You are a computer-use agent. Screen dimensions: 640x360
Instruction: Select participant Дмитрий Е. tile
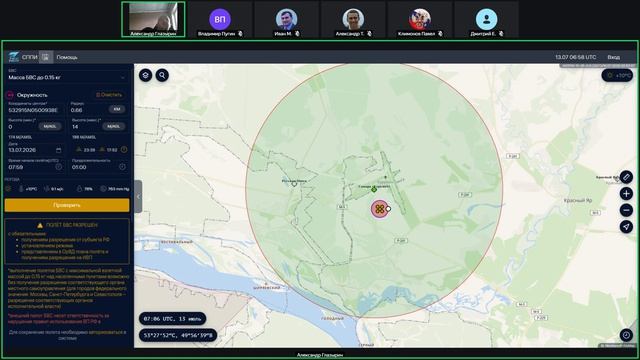[486, 19]
